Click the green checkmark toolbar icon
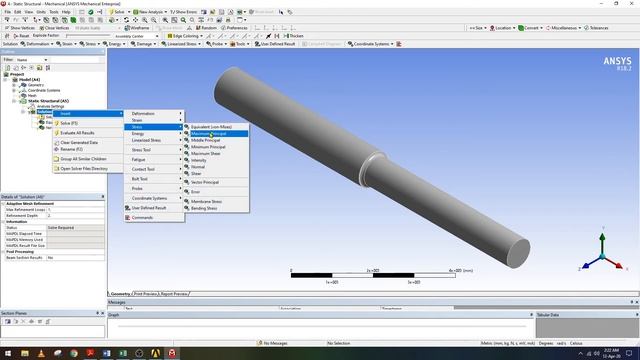The height and width of the screenshot is (360, 640). [91, 12]
